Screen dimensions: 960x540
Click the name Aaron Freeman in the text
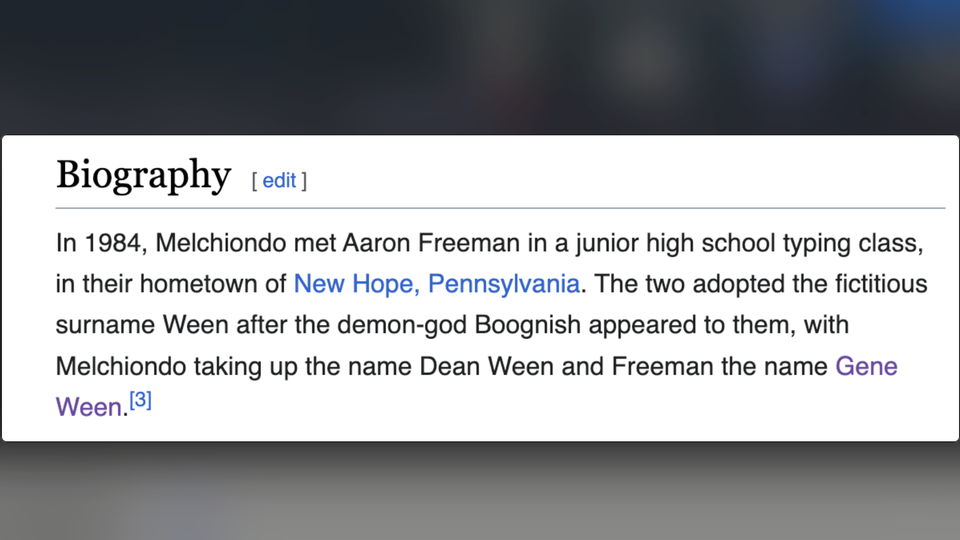coord(431,243)
